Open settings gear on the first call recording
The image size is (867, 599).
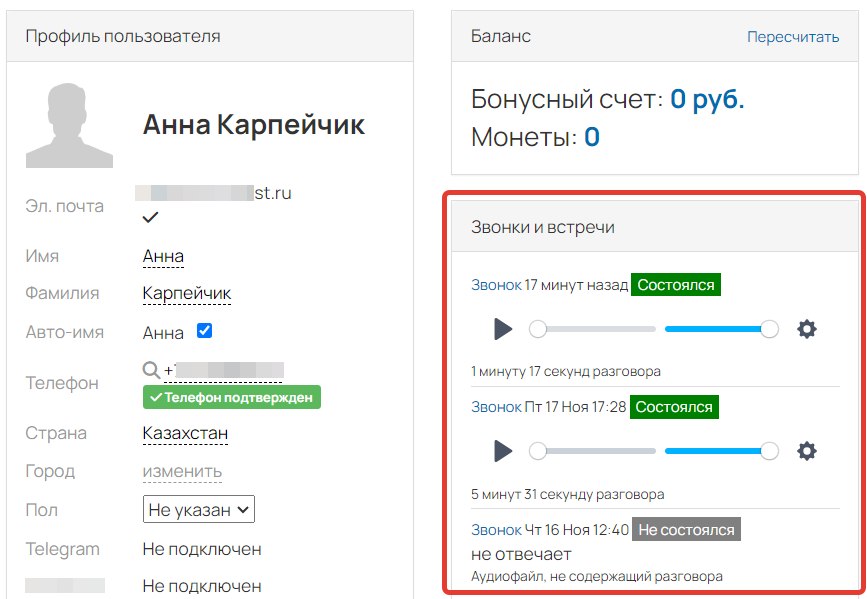pyautogui.click(x=807, y=328)
